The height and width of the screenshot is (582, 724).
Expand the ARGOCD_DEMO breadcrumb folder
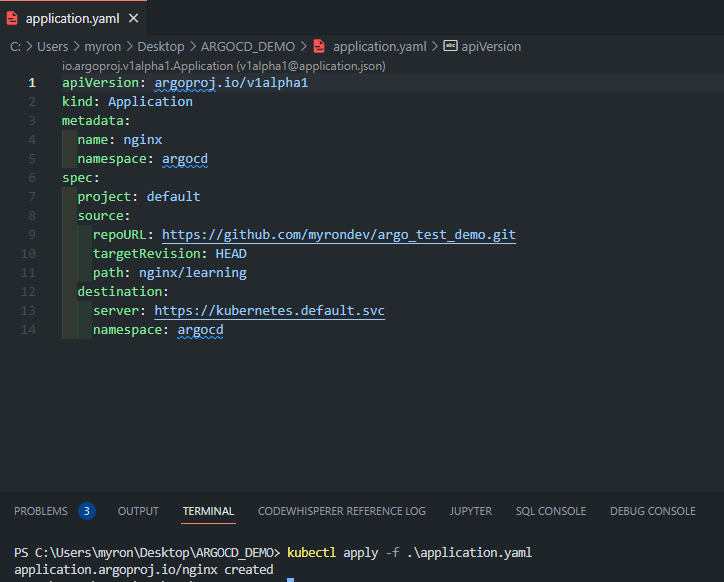pos(248,47)
